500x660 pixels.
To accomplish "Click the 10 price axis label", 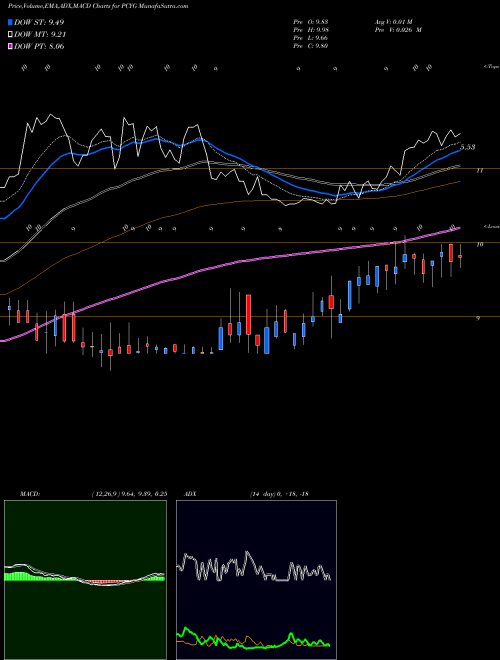I will click(x=479, y=244).
